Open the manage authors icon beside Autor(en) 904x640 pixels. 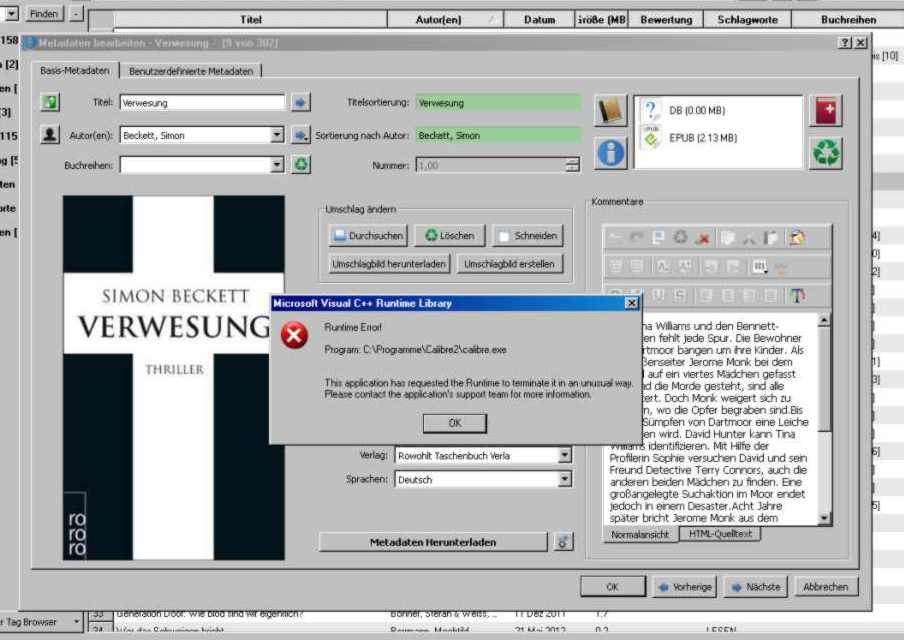50,135
